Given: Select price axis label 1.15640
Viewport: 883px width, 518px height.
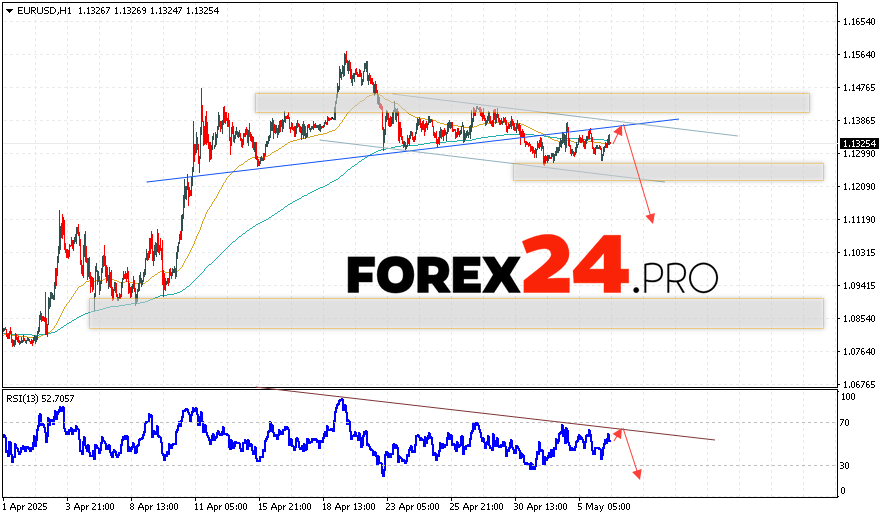Looking at the screenshot, I should (x=859, y=55).
